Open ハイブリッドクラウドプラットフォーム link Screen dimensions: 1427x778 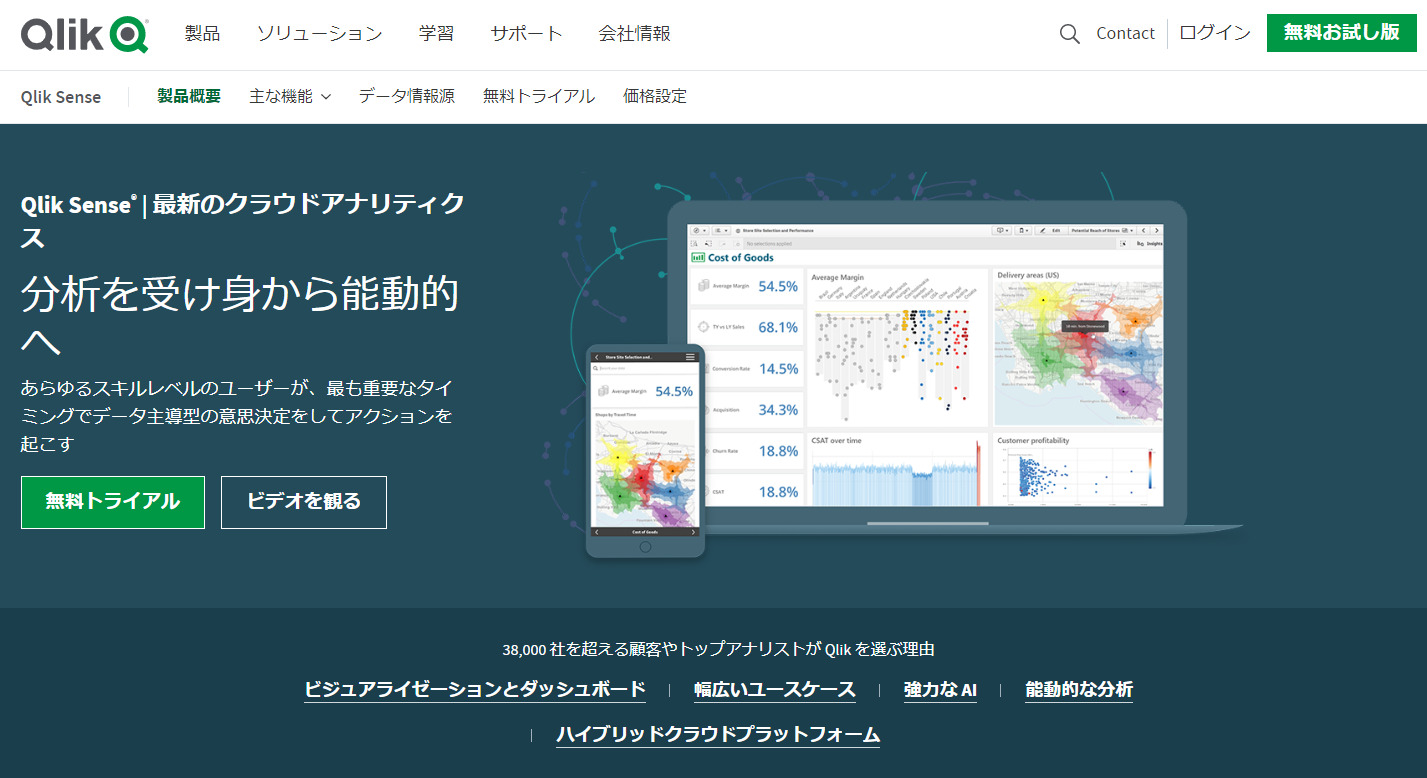pyautogui.click(x=718, y=735)
